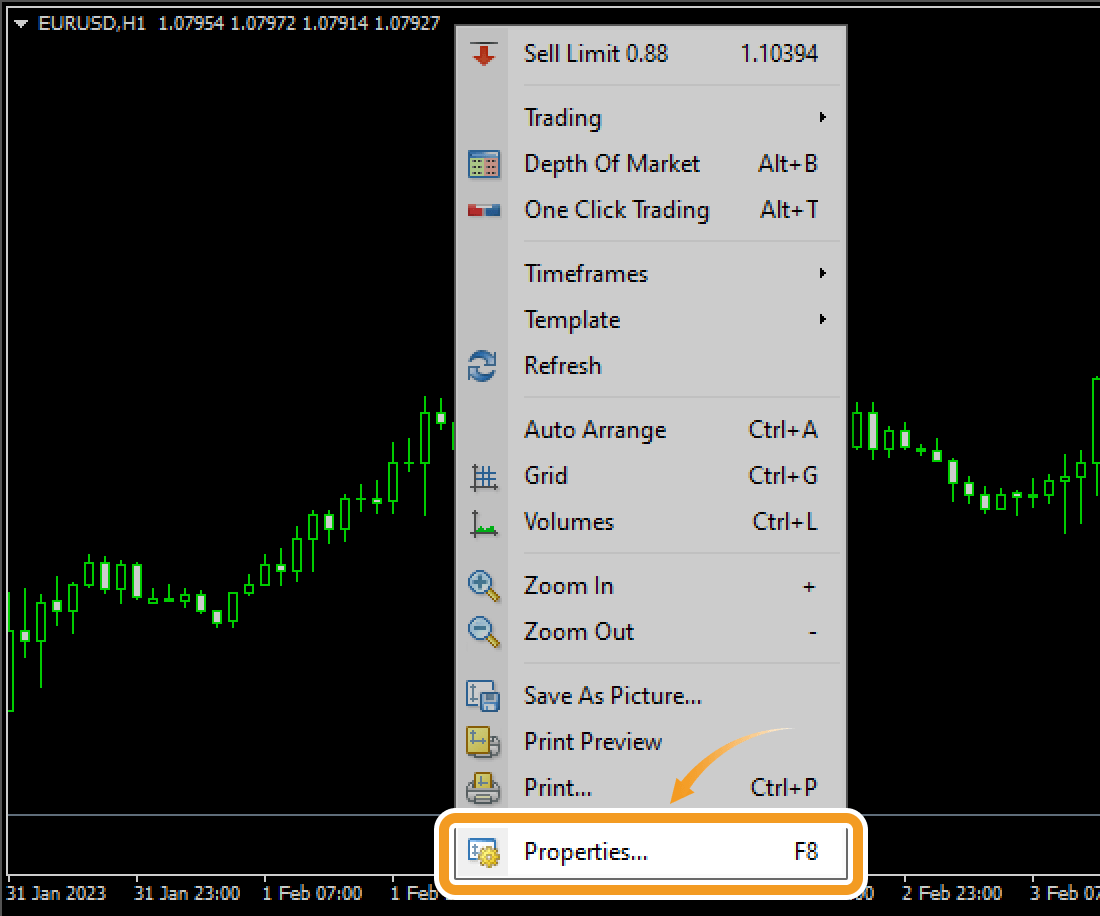The image size is (1100, 916).
Task: Click the 1 Feb 07:00 time label
Action: pos(312,894)
